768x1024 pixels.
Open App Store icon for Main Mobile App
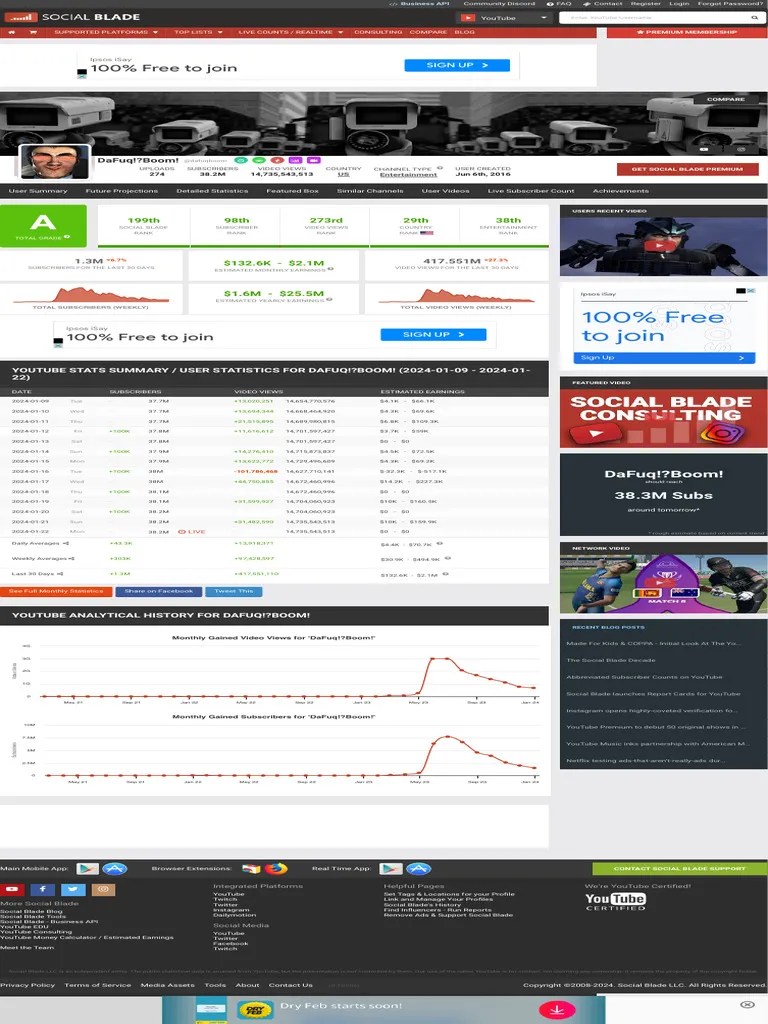point(115,869)
